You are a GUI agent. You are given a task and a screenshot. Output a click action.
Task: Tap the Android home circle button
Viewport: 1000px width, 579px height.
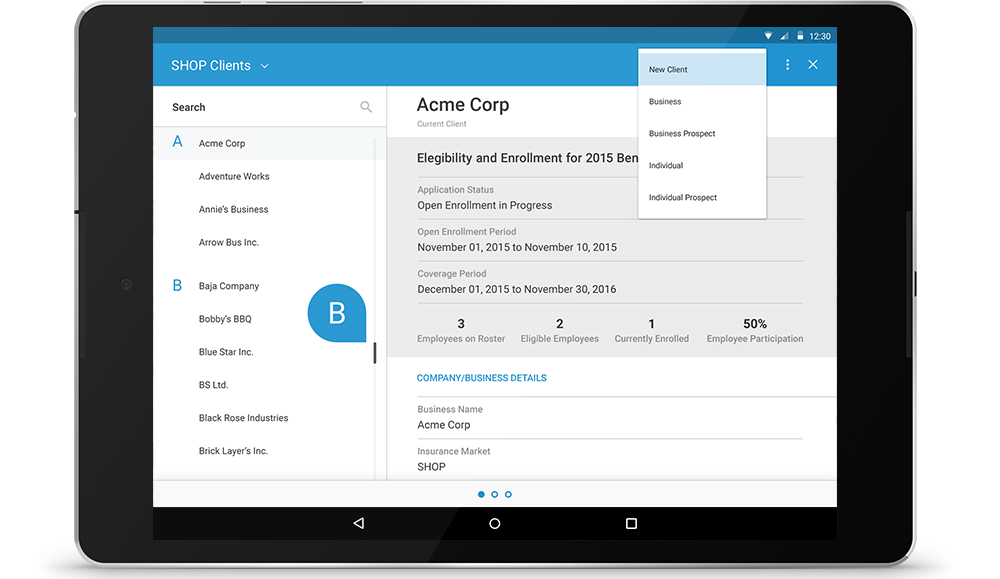pos(494,524)
